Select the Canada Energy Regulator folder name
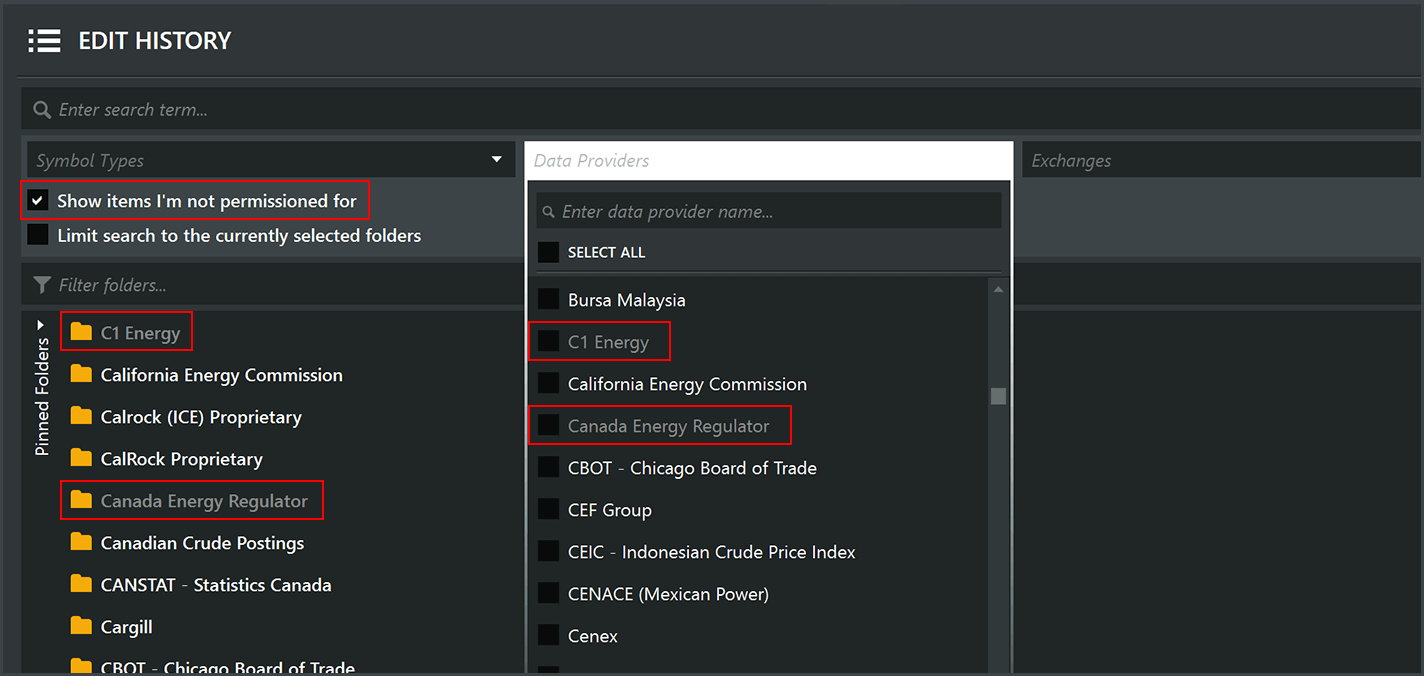This screenshot has width=1424, height=676. pyautogui.click(x=204, y=501)
